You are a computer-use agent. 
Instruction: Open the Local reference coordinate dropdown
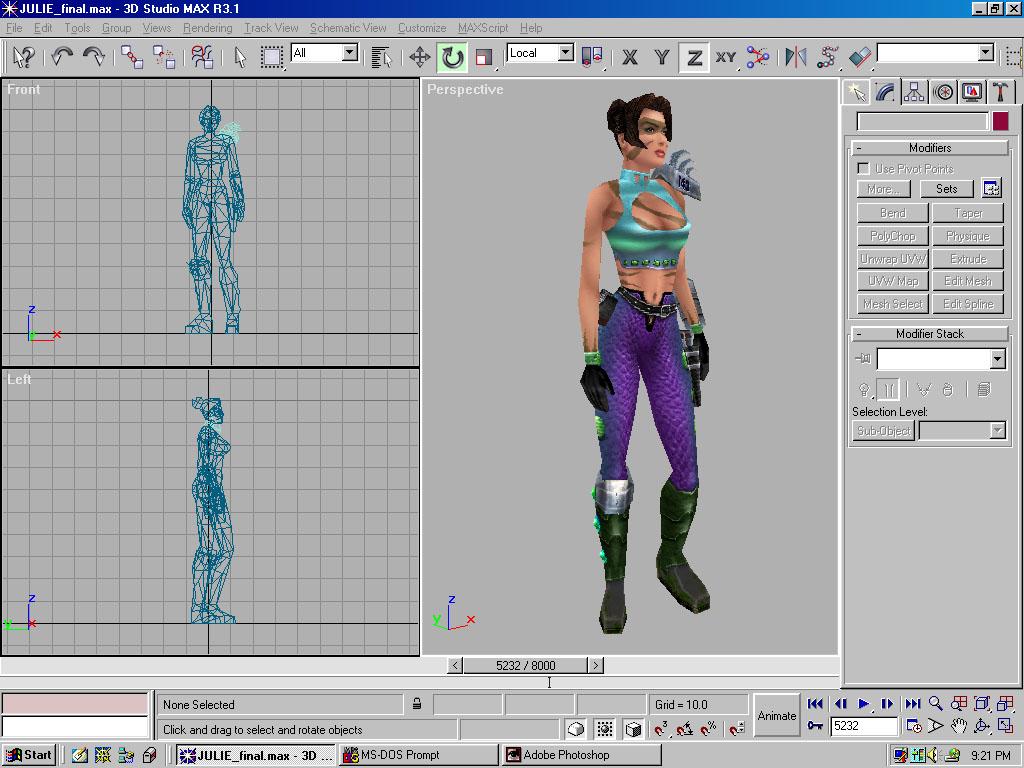(565, 53)
